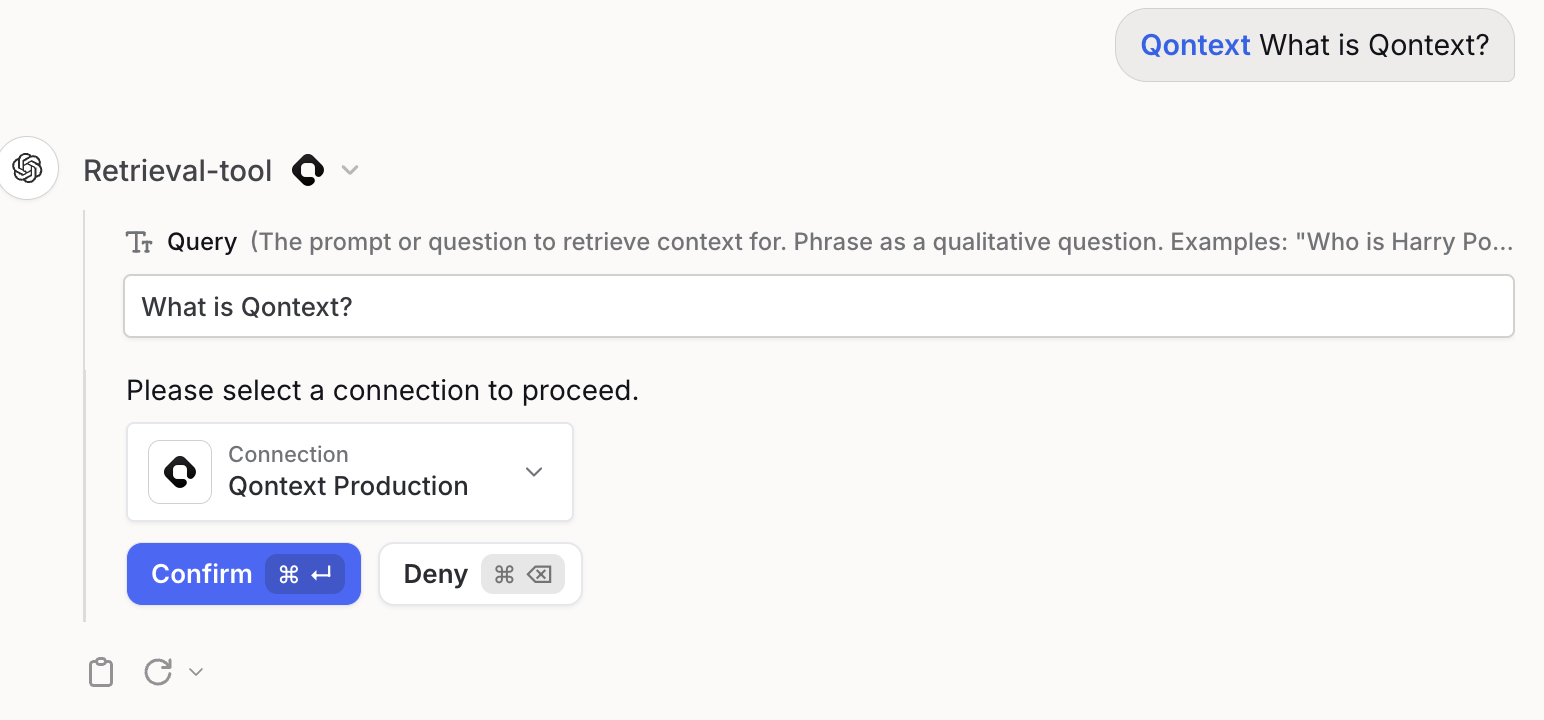The width and height of the screenshot is (1544, 720).
Task: Click the truncated Query description hint text
Action: [x=880, y=241]
